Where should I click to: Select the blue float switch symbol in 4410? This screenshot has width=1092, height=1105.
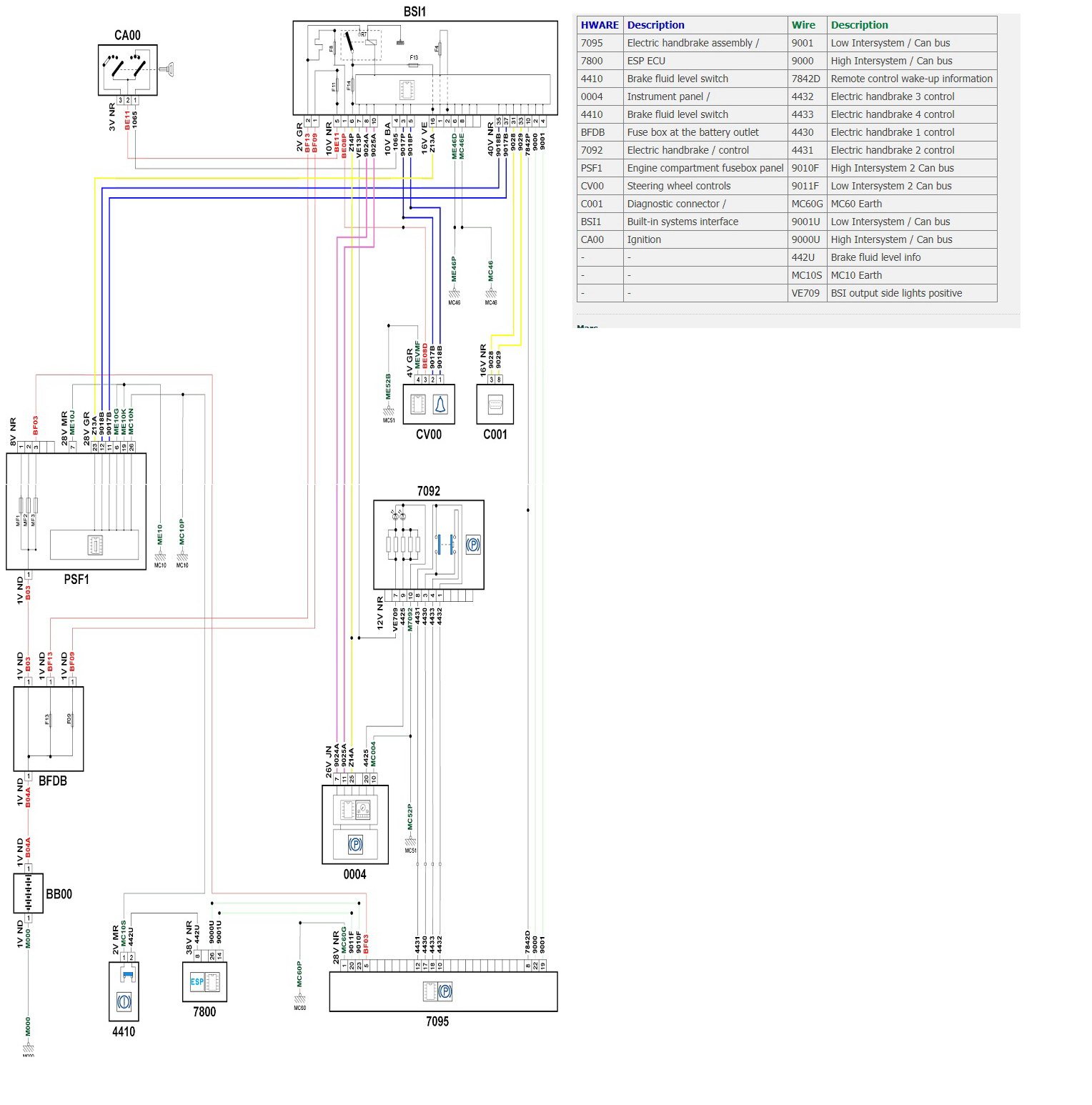(128, 974)
